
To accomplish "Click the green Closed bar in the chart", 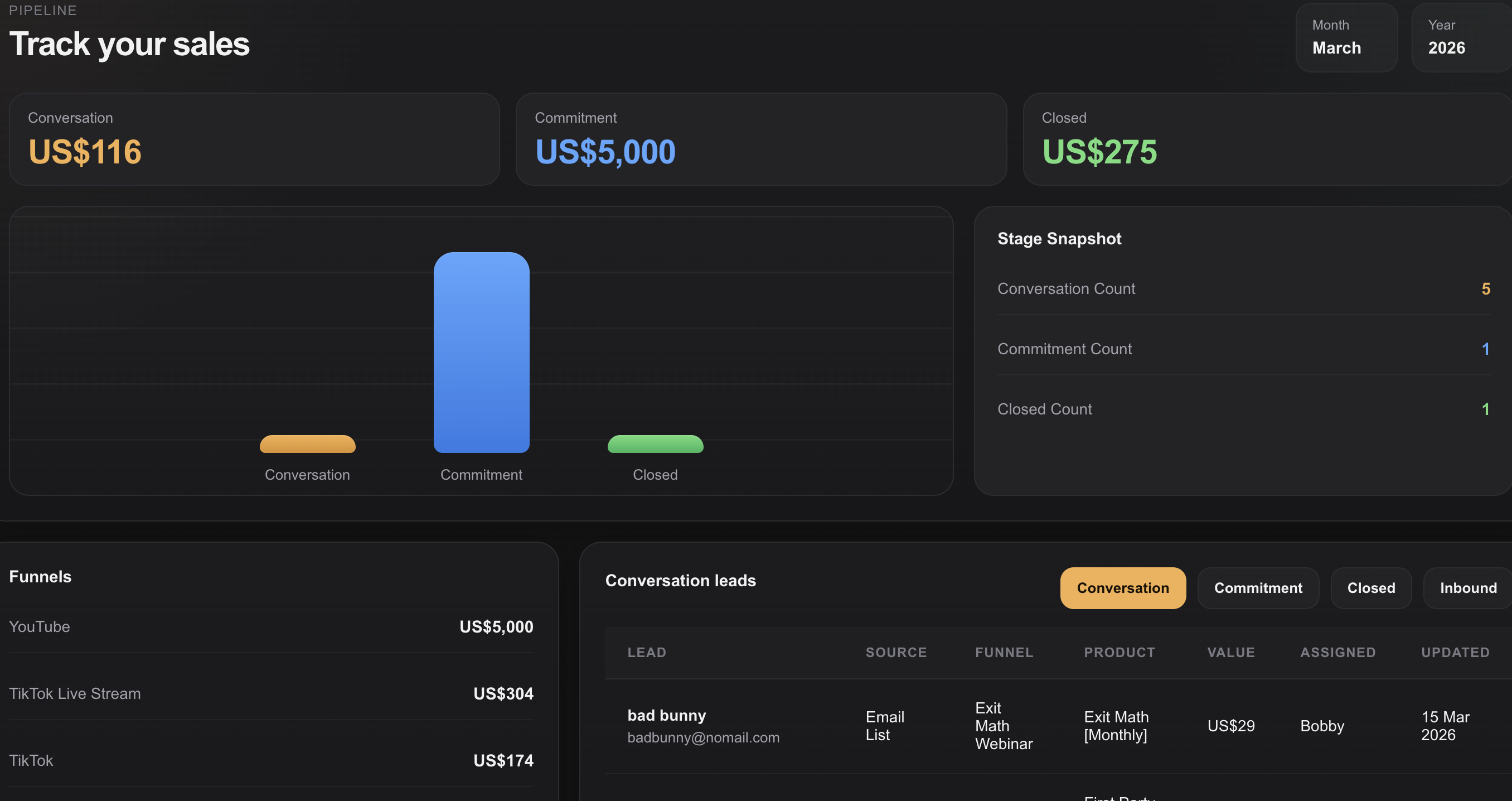I will [655, 445].
